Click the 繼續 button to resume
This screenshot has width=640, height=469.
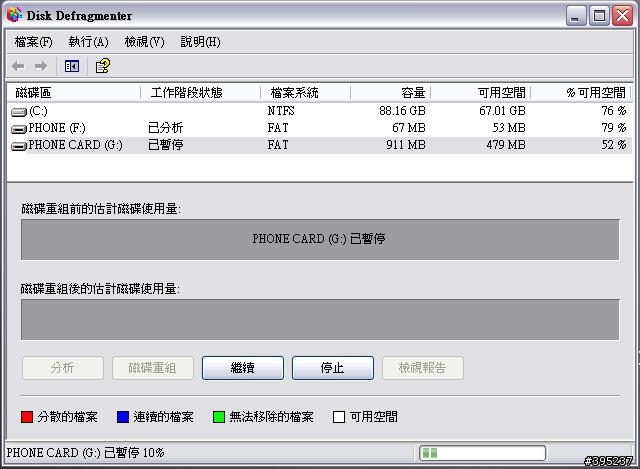tap(243, 368)
